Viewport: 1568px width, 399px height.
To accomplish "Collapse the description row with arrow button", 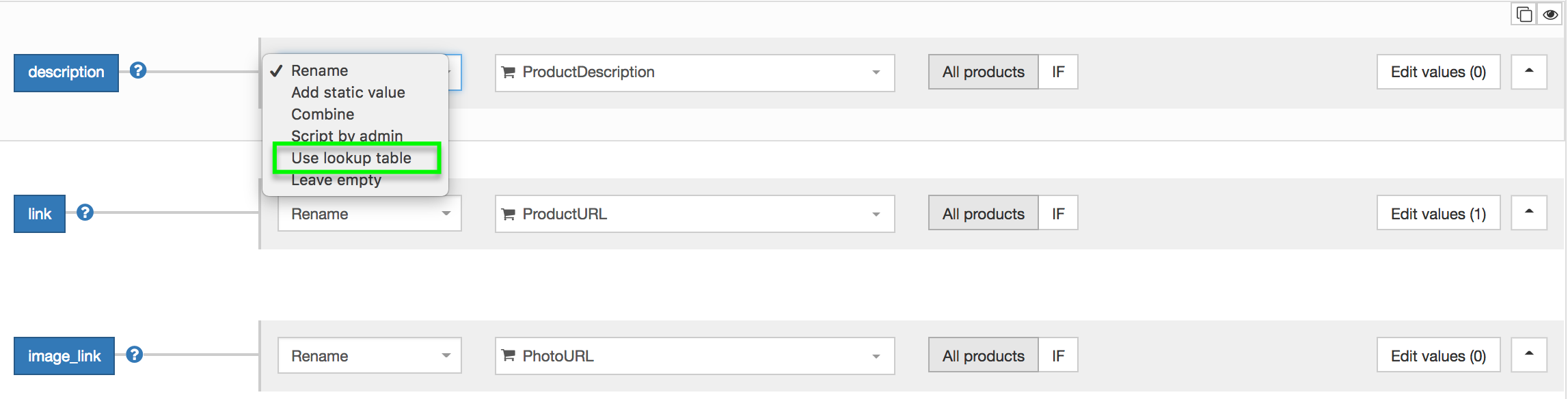I will [1529, 72].
